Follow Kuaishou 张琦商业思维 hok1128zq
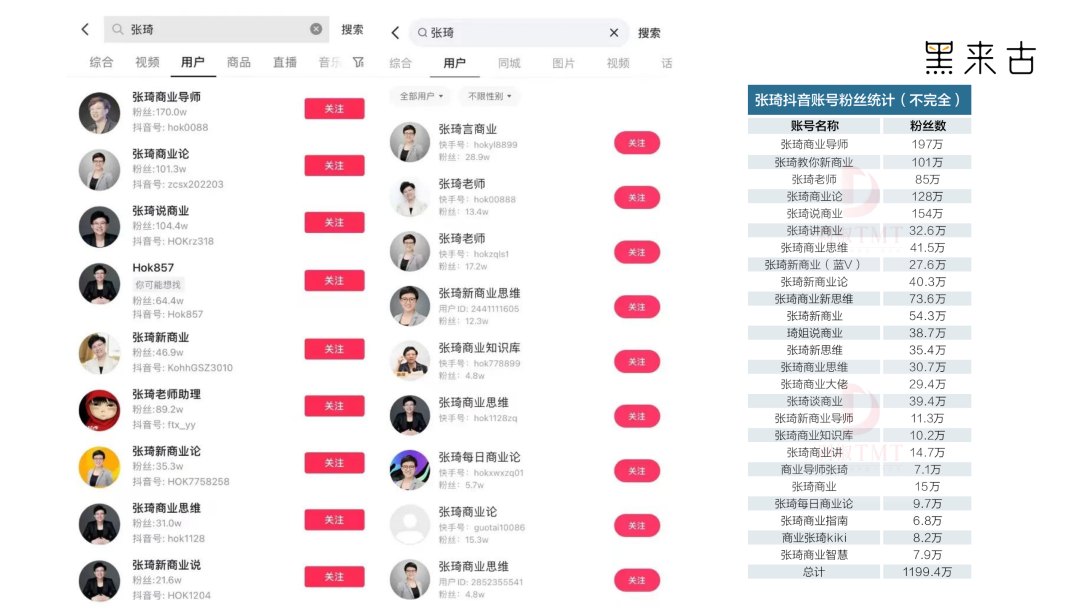Viewport: 1080px width, 608px height. (x=636, y=416)
